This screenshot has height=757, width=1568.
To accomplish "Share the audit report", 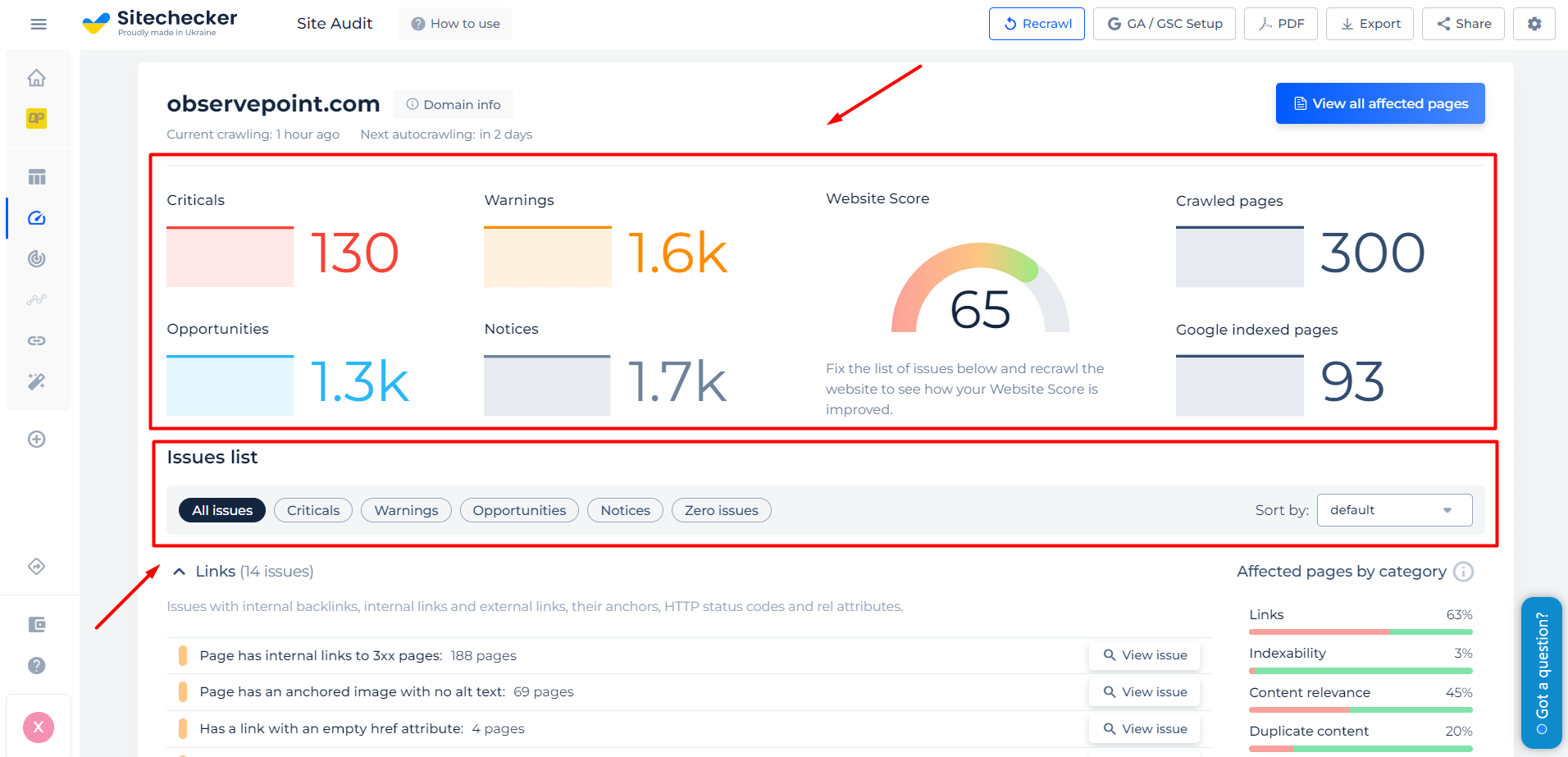I will pos(1463,24).
